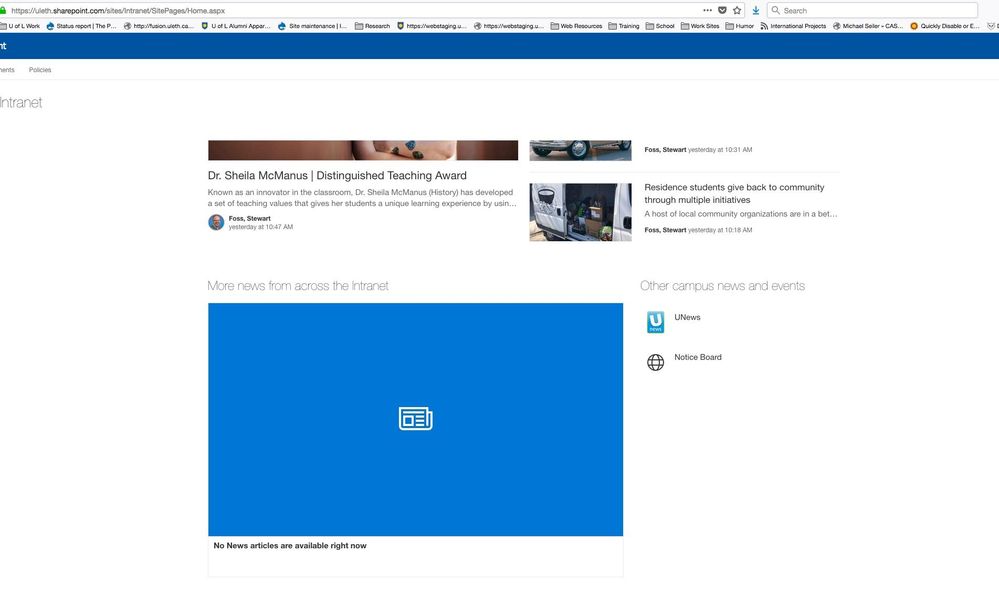This screenshot has height=600, width=999.
Task: Open the UNews campus news app icon
Action: pyautogui.click(x=655, y=321)
